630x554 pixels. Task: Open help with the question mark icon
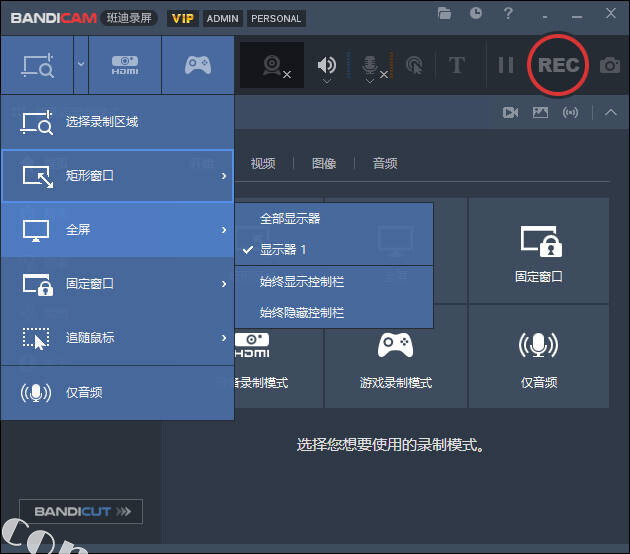[x=508, y=14]
